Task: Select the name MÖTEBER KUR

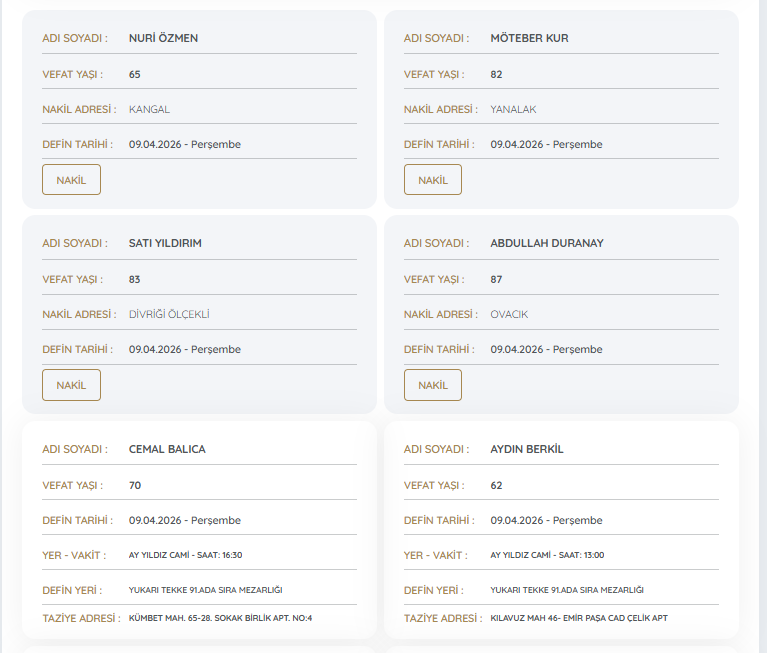Action: 529,38
